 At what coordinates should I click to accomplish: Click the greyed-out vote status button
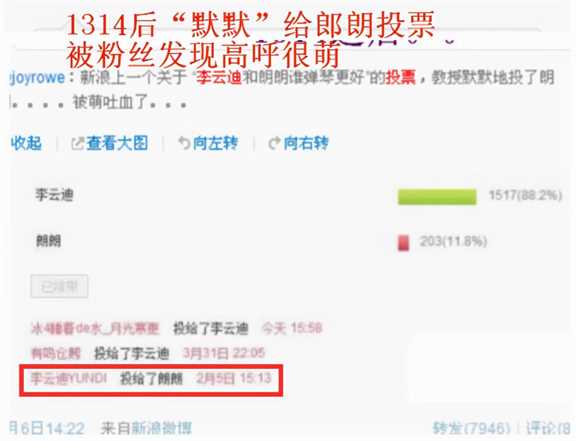(59, 286)
